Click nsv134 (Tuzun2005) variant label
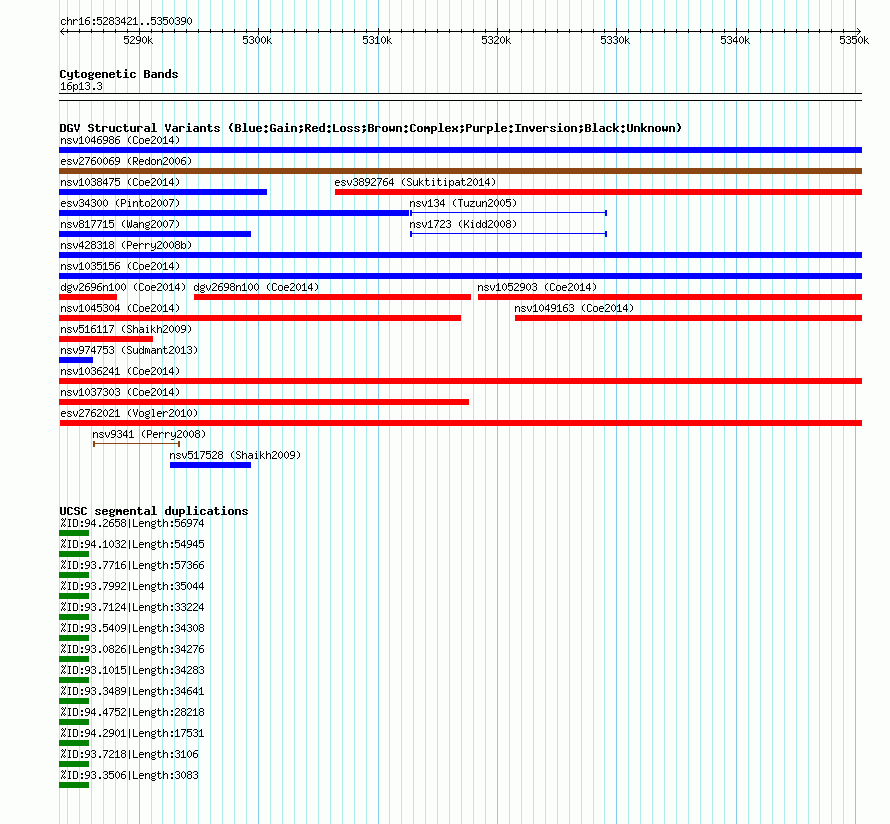 (463, 203)
